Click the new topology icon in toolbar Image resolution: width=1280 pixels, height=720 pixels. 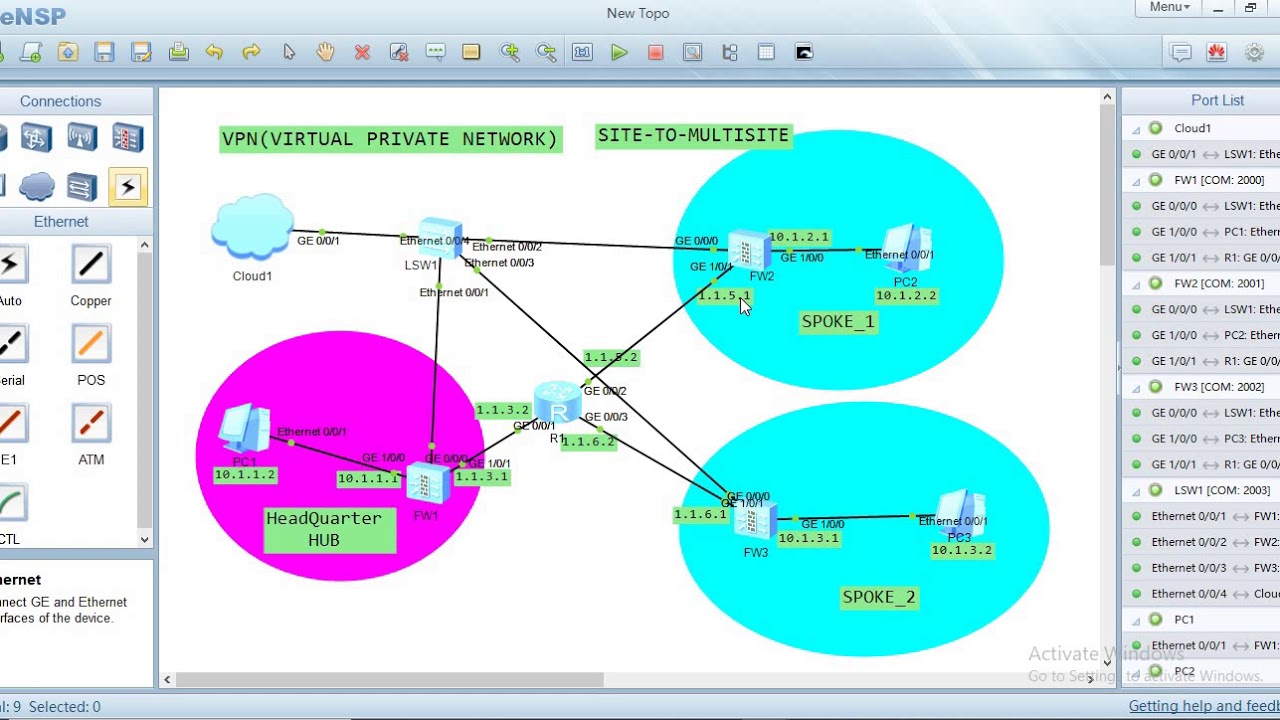tap(31, 52)
